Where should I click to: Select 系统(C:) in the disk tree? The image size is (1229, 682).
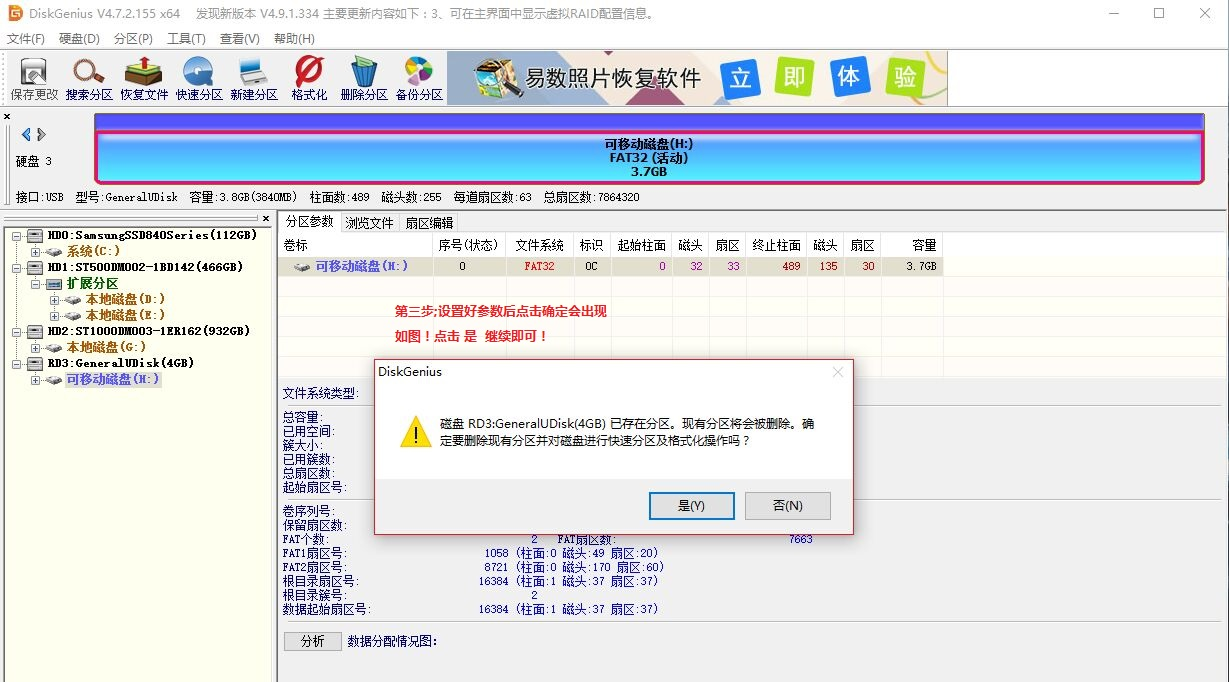tap(93, 252)
